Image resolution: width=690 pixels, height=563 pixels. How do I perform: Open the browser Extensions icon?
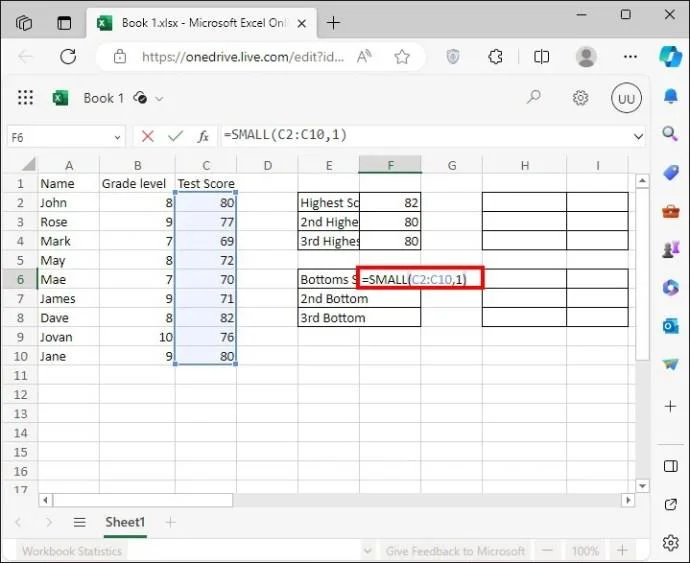point(495,56)
